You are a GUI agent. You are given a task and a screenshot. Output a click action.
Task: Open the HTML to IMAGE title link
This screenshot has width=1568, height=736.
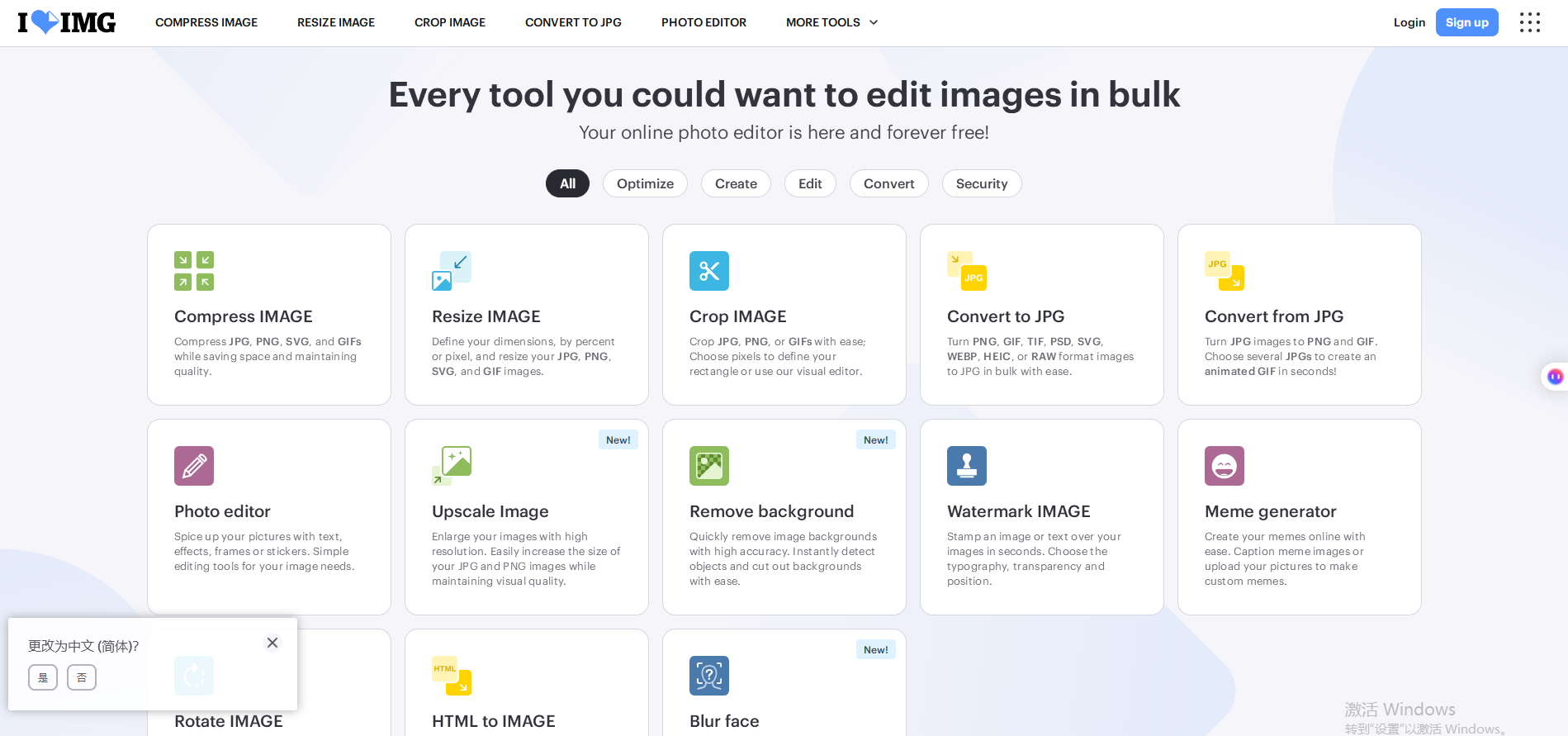pyautogui.click(x=494, y=721)
